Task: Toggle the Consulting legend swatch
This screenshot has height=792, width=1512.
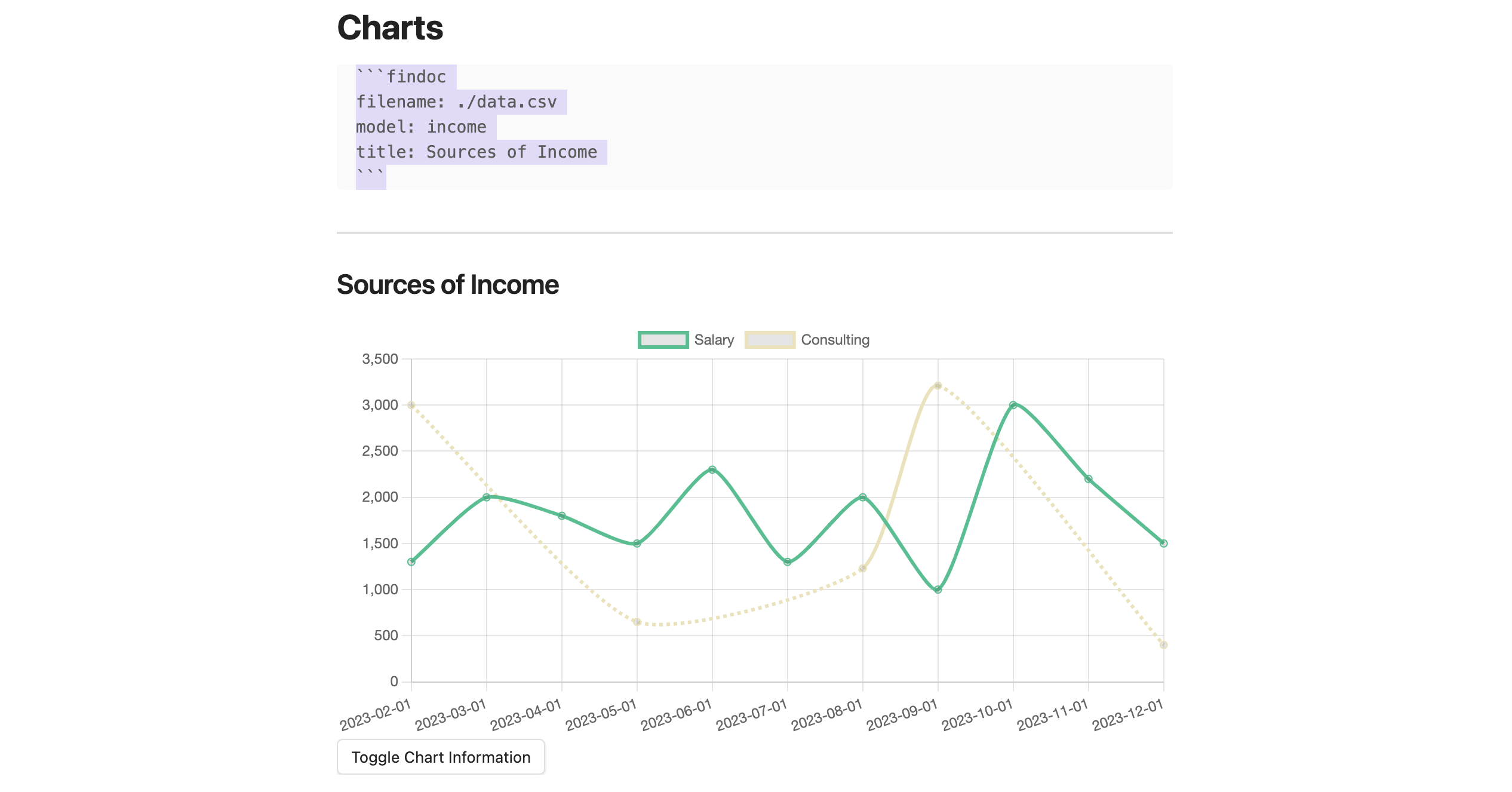Action: click(x=770, y=340)
